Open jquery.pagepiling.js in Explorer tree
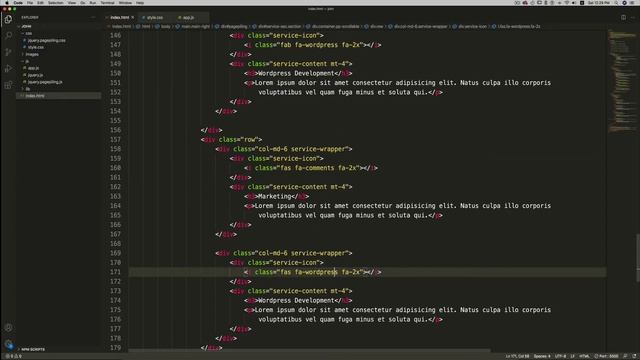This screenshot has height=360, width=640. coord(45,82)
